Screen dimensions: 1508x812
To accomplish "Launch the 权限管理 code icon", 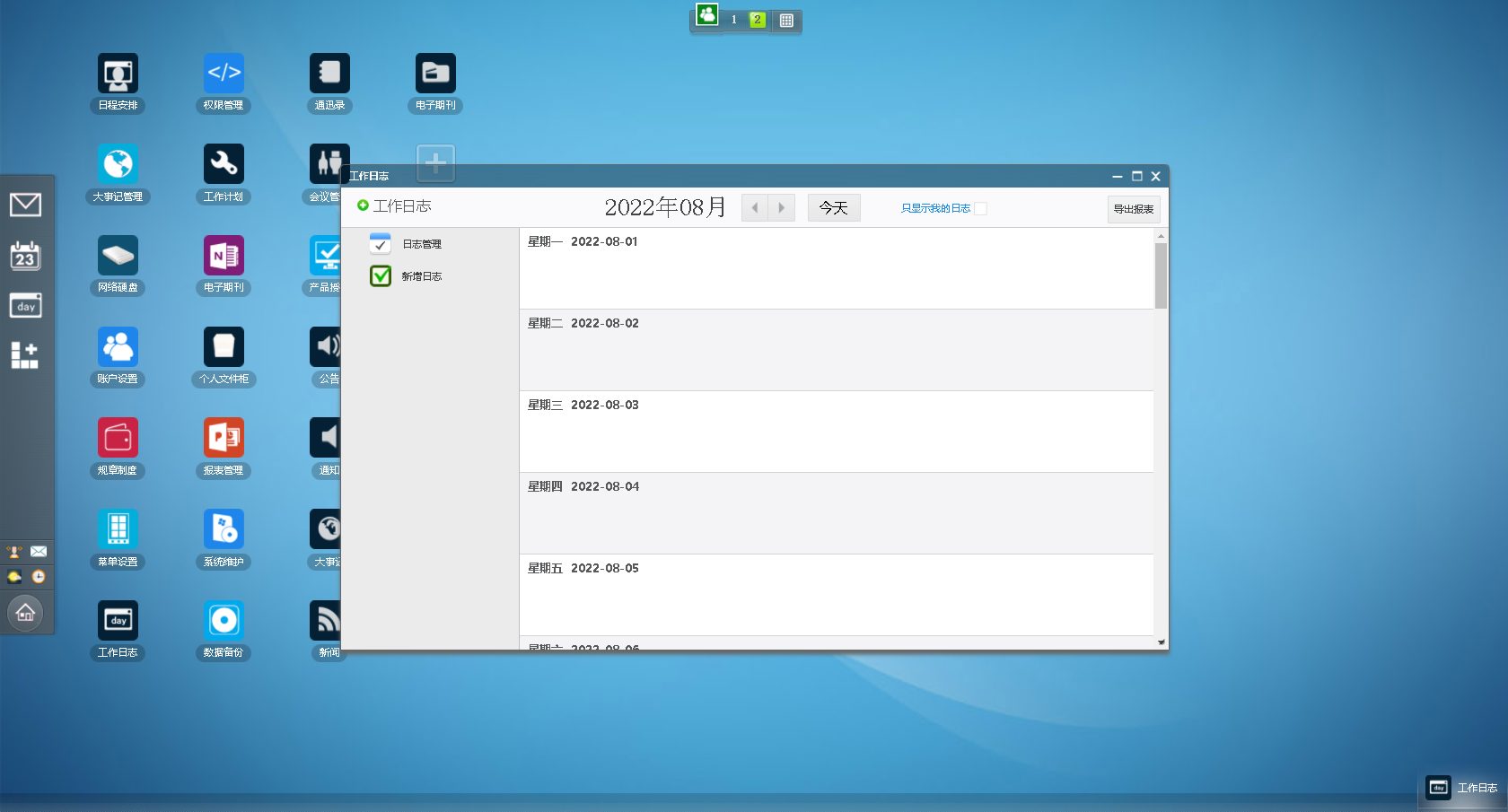I will [224, 74].
